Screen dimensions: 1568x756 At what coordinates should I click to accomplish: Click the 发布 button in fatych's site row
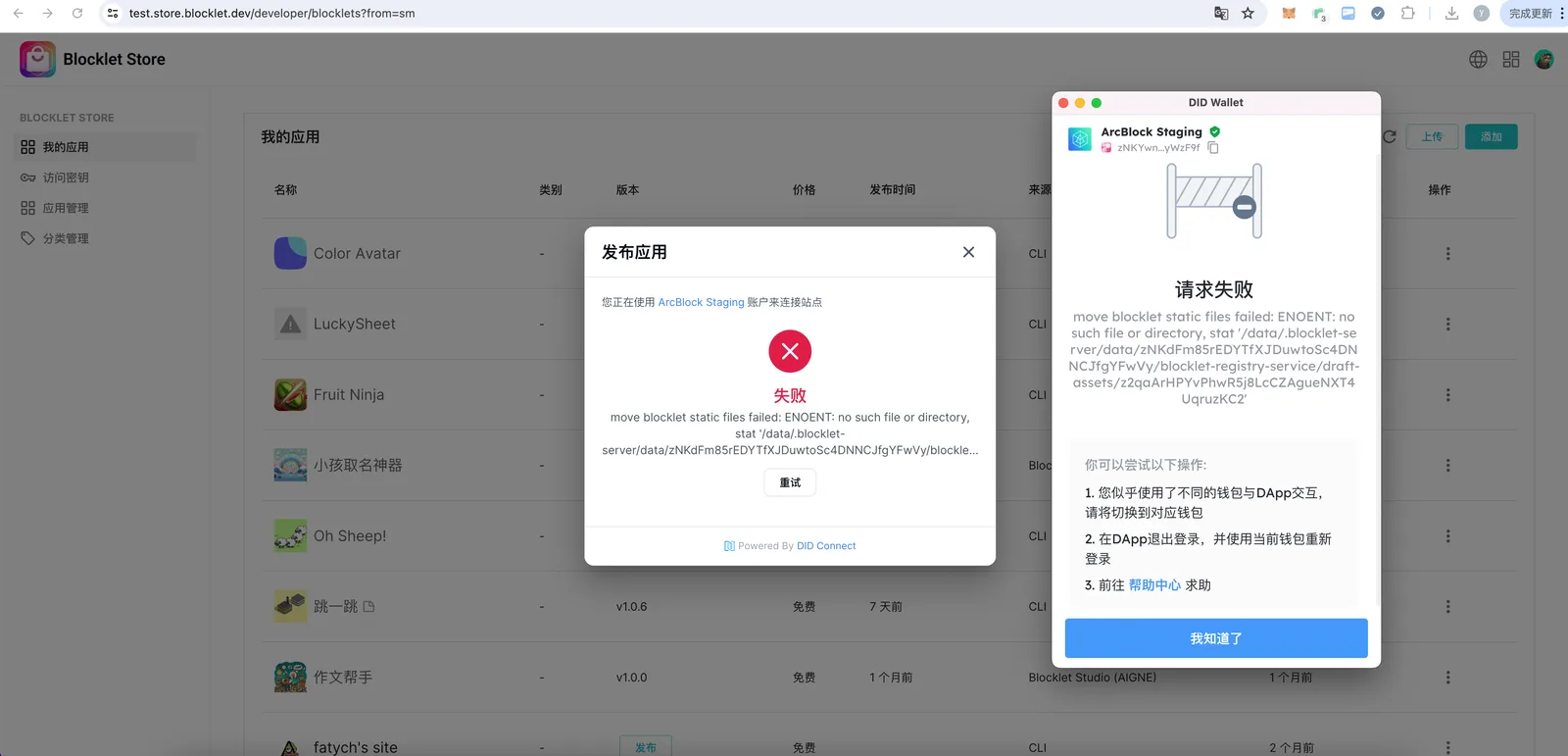click(645, 747)
